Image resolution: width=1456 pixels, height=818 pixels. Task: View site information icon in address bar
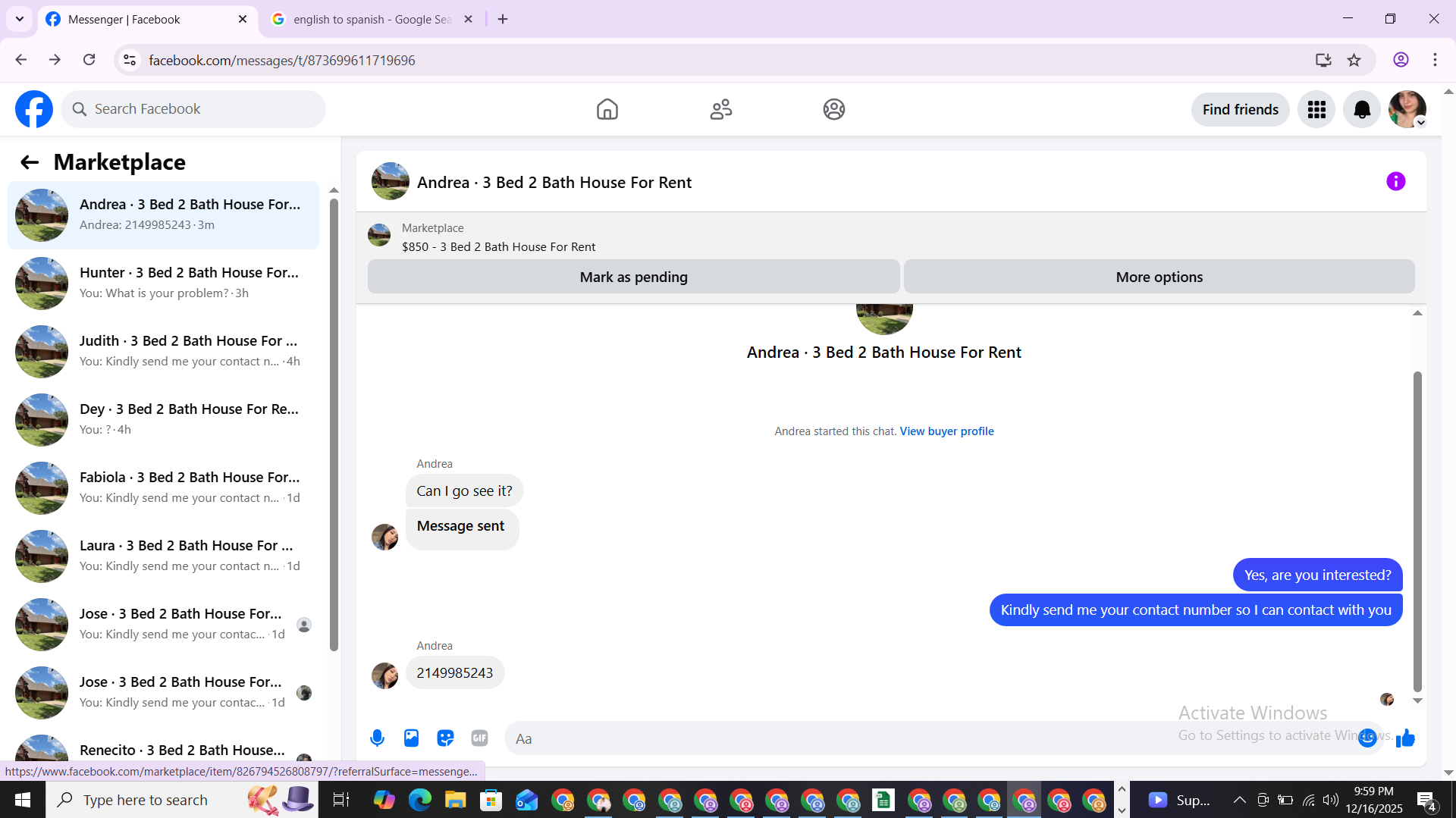130,60
